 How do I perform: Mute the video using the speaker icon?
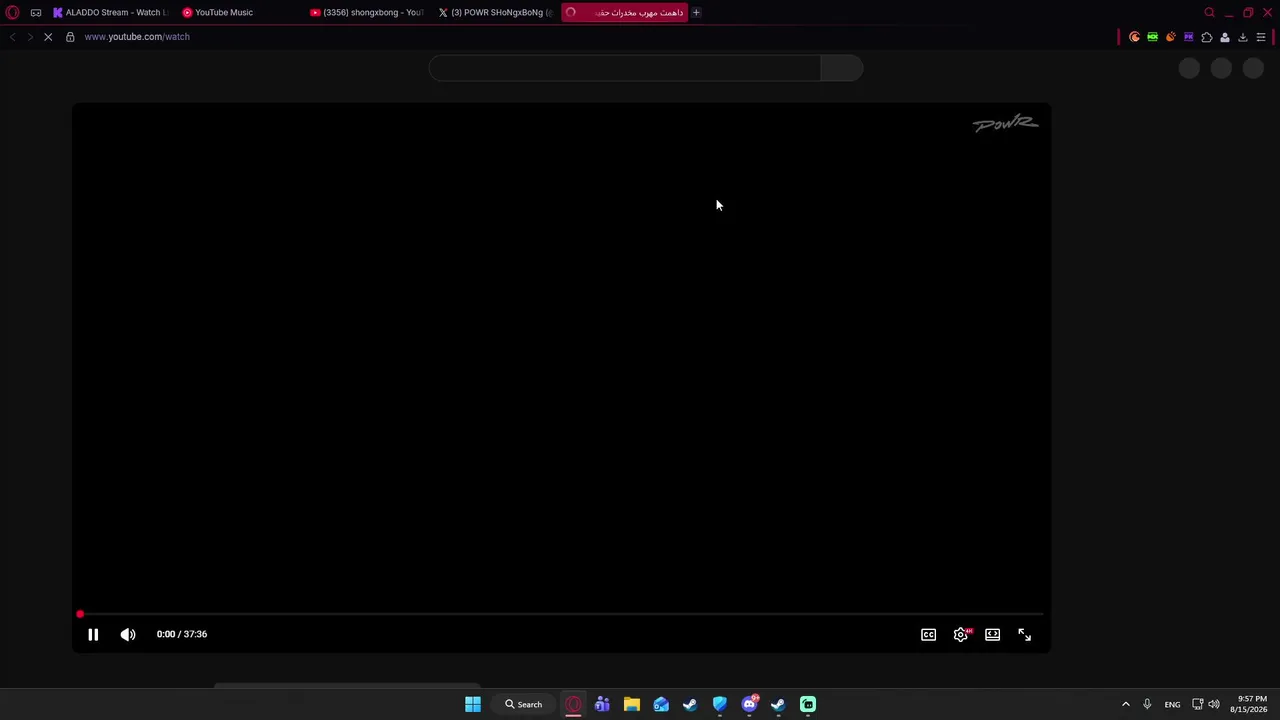click(128, 634)
